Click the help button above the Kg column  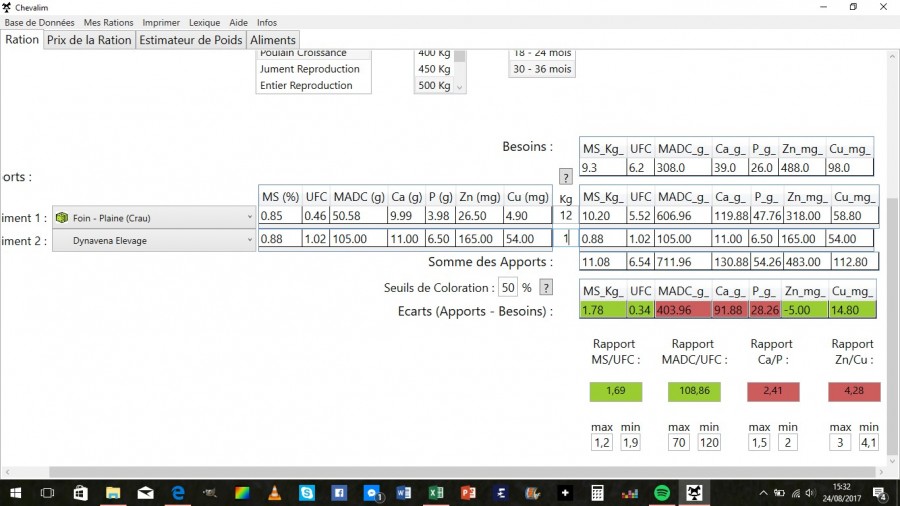pos(565,177)
